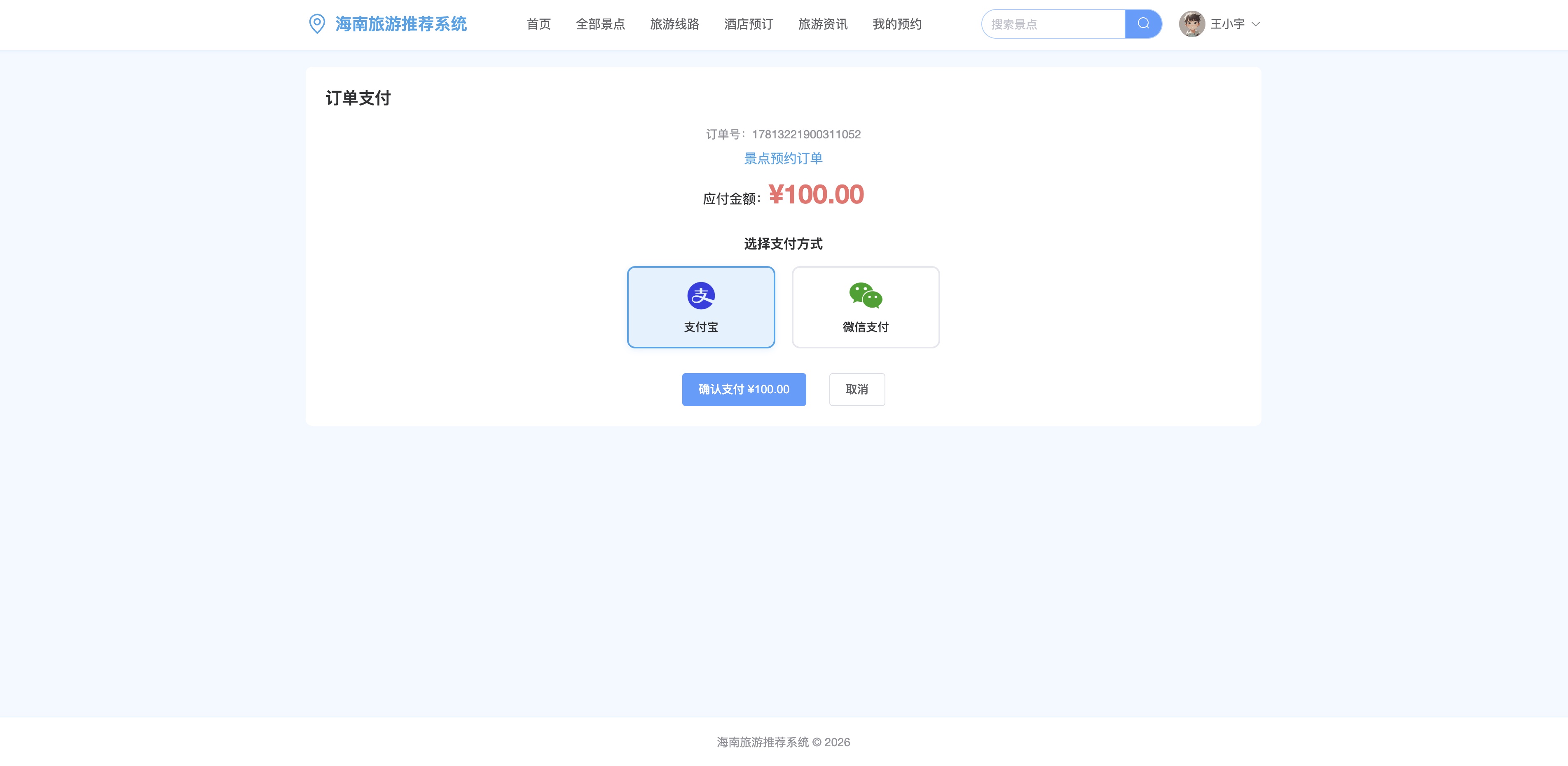Click the order number 17813221900311052

(807, 134)
